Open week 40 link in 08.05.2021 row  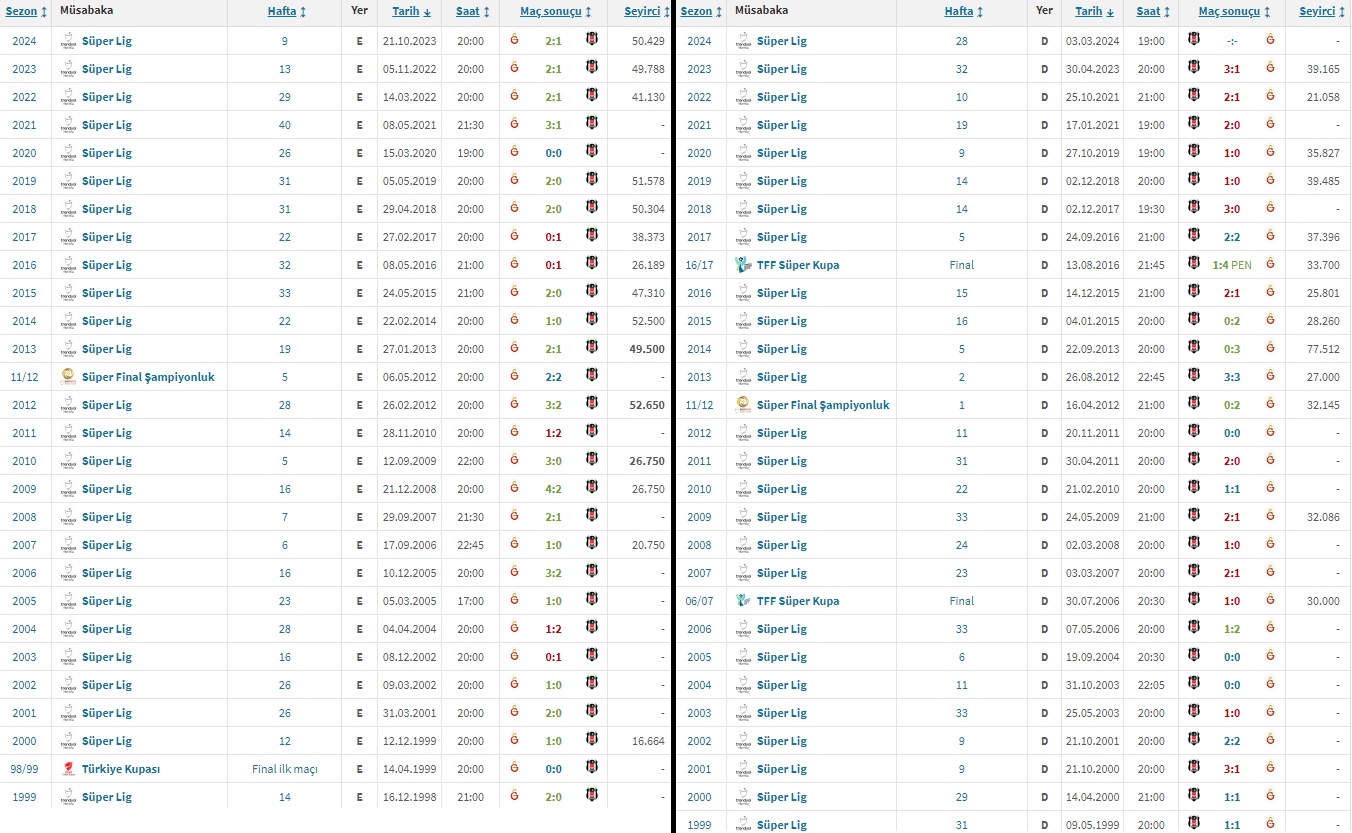(285, 125)
